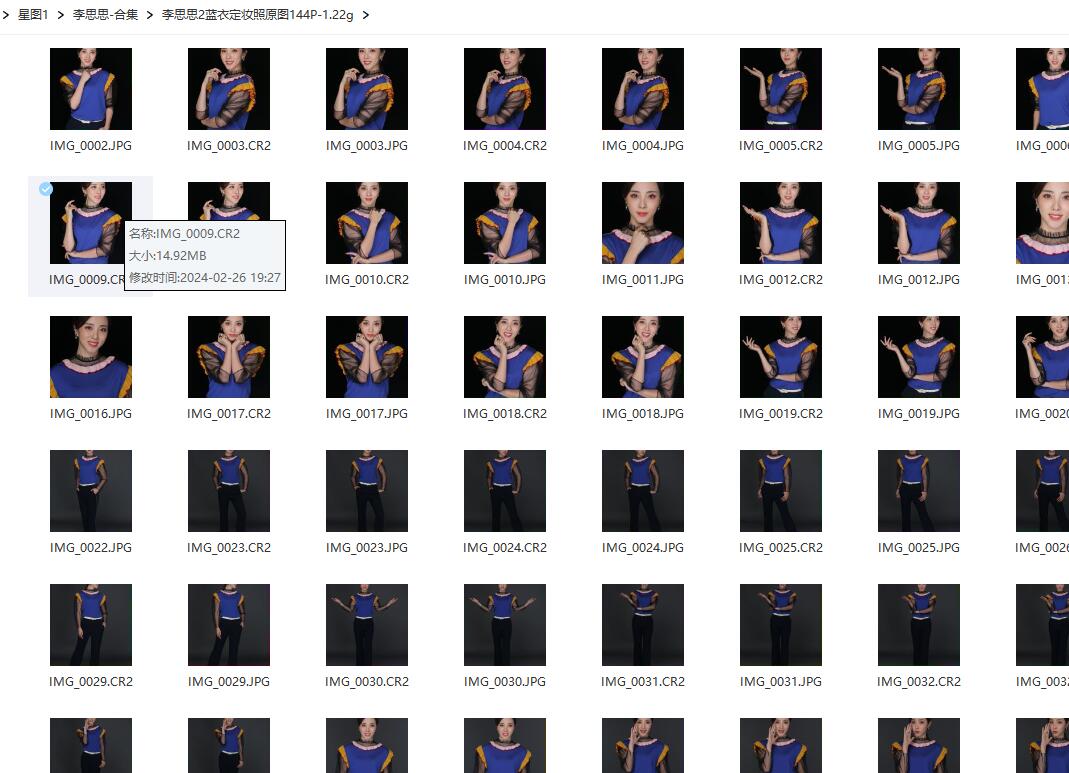Open the IMG_0016.JPG thumbnail

(x=91, y=357)
